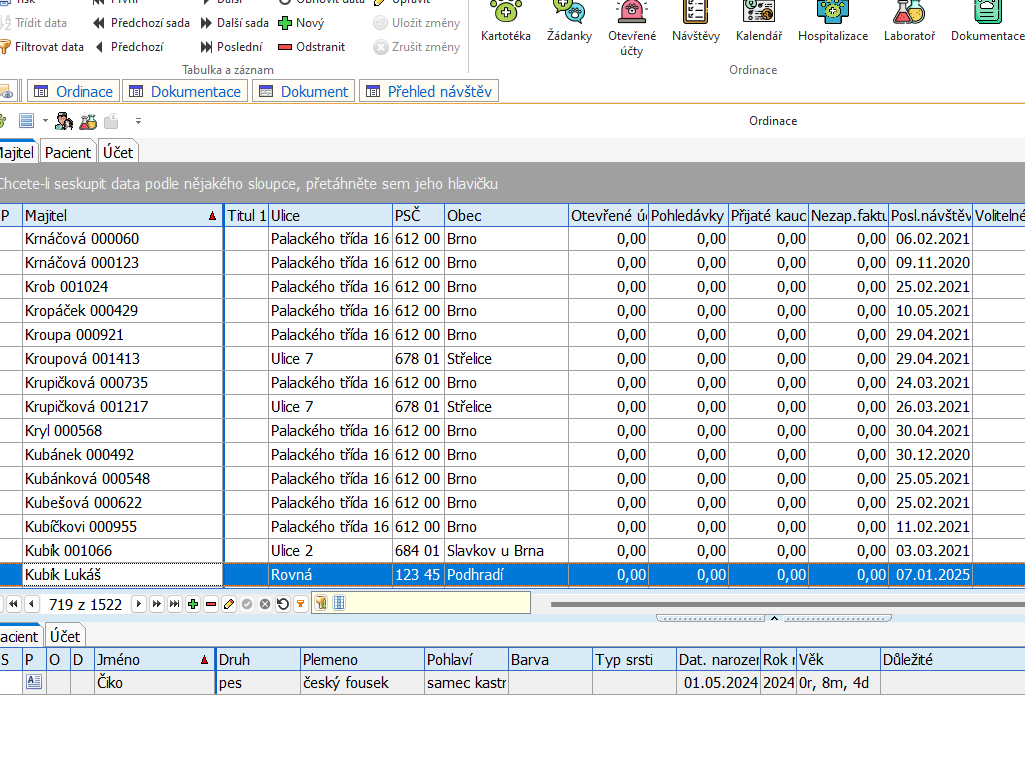Open Žádanky from the ribbon
1025x767 pixels.
pyautogui.click(x=569, y=23)
